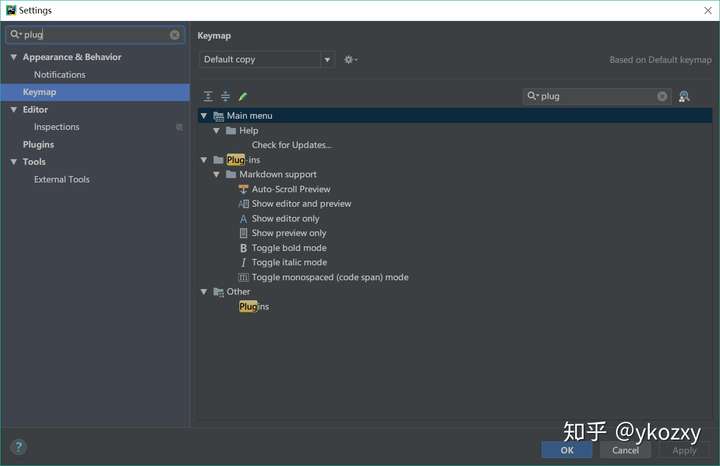The width and height of the screenshot is (720, 466).
Task: Clear the left settings search field
Action: (x=174, y=35)
